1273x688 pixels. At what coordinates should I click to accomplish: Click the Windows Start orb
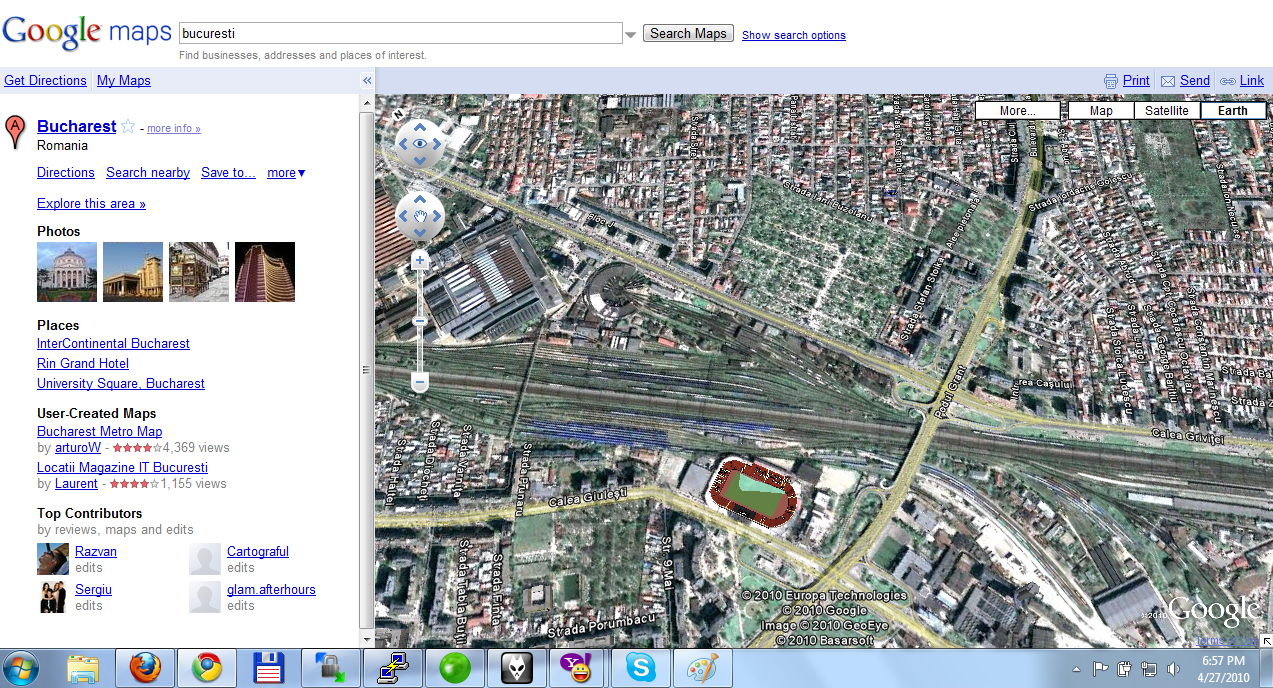pos(21,668)
